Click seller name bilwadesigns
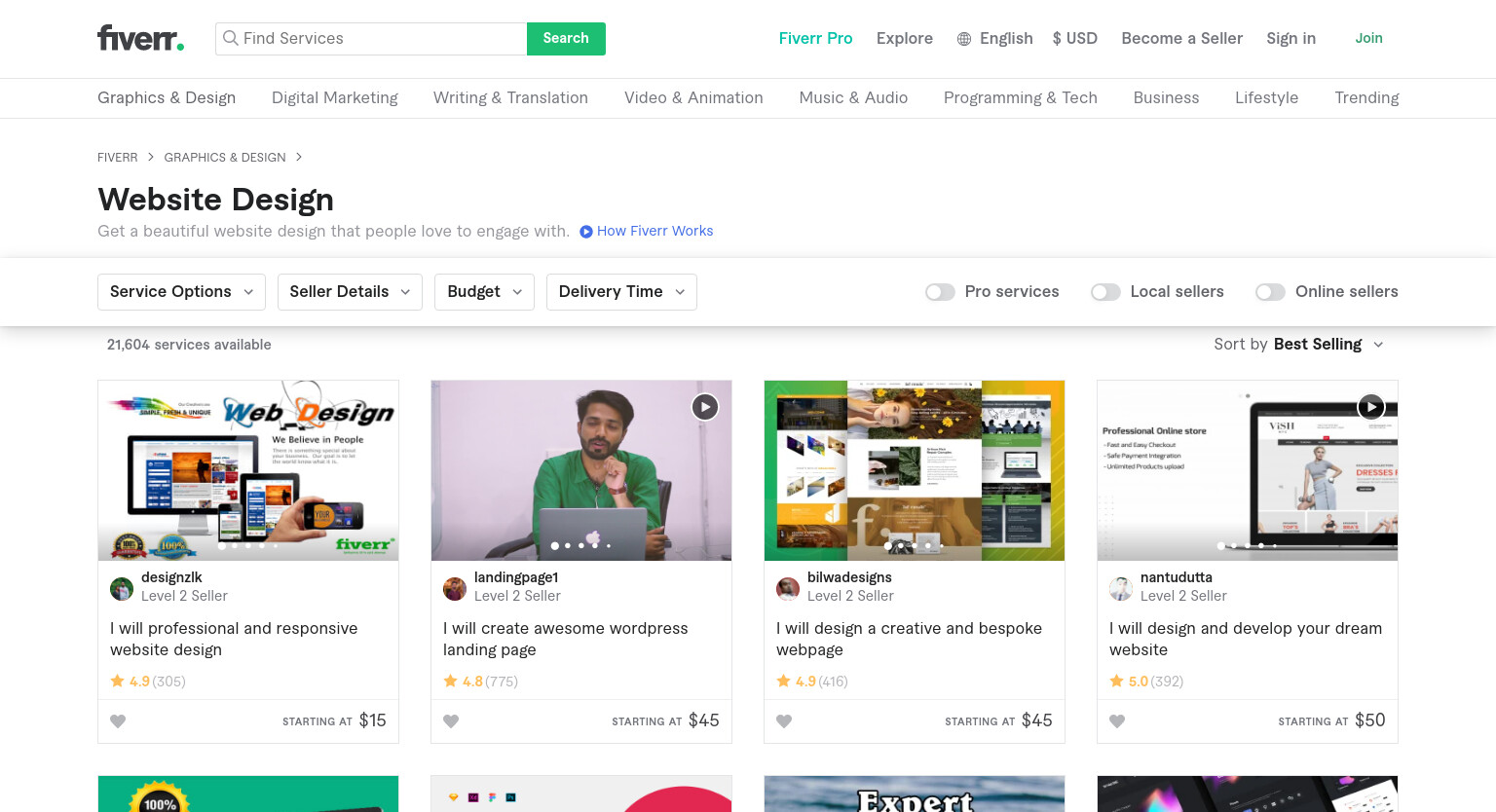 [849, 577]
